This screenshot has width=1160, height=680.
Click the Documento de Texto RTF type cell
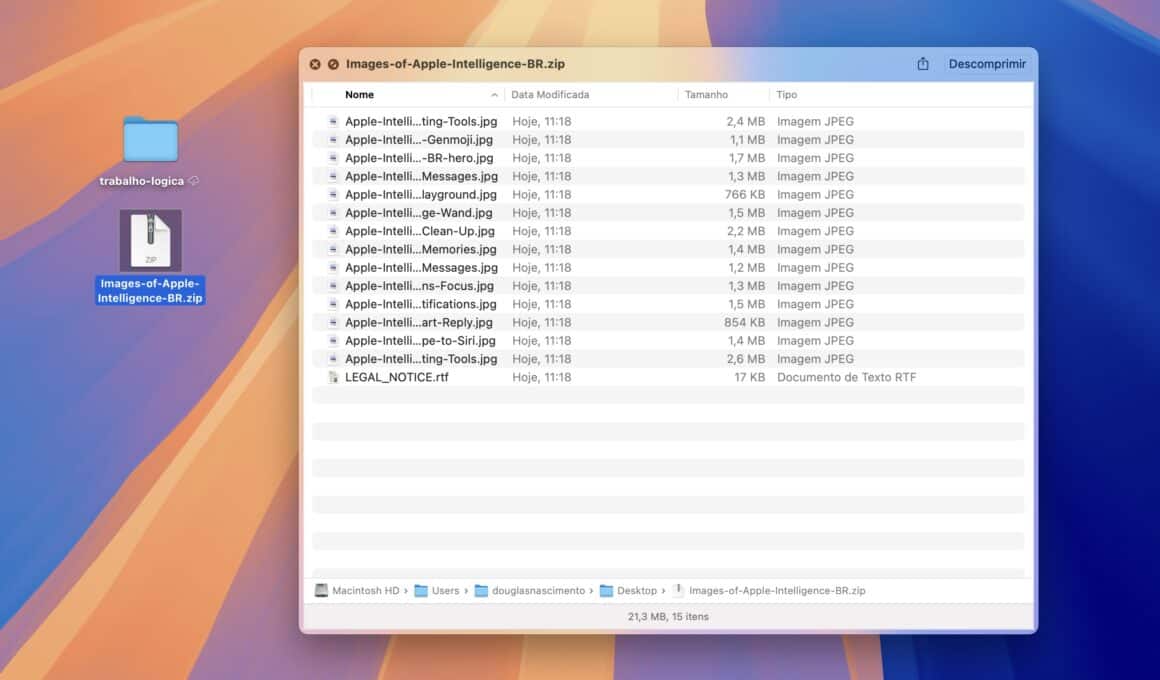846,377
